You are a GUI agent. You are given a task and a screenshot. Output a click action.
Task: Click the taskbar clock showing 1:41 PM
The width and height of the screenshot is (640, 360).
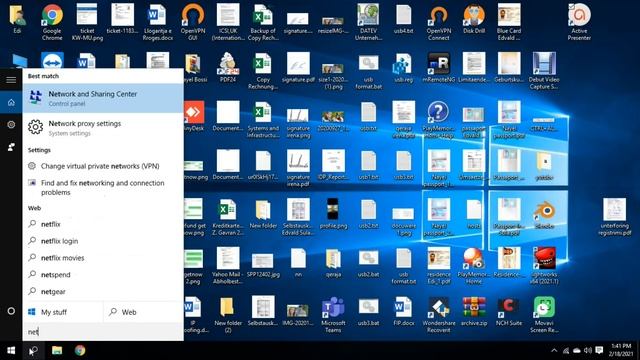(621, 350)
